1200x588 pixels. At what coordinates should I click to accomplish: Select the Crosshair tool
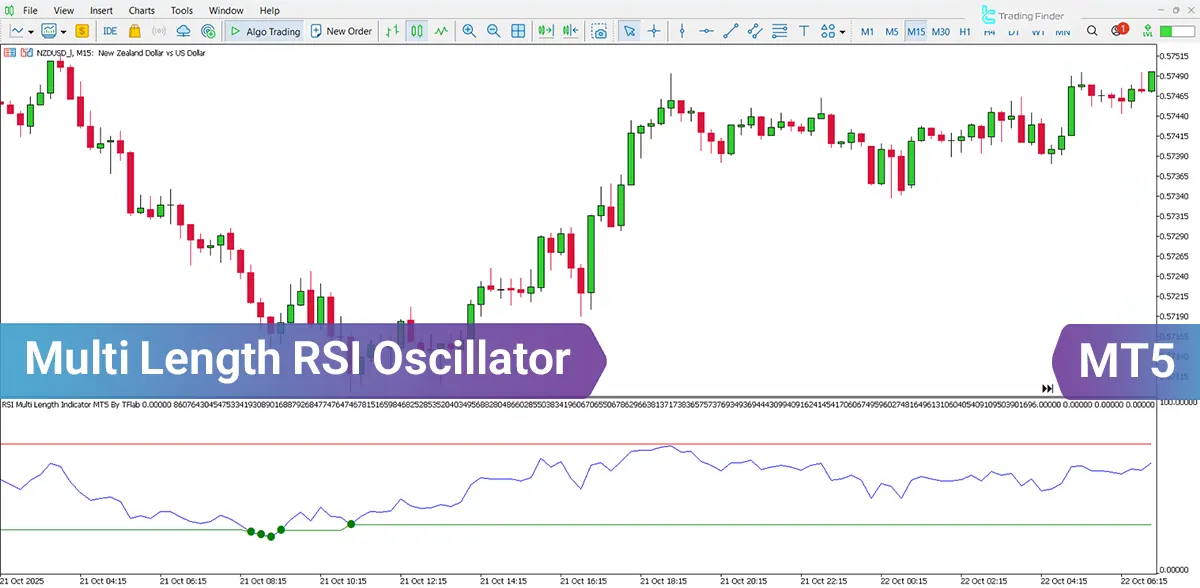coord(653,31)
